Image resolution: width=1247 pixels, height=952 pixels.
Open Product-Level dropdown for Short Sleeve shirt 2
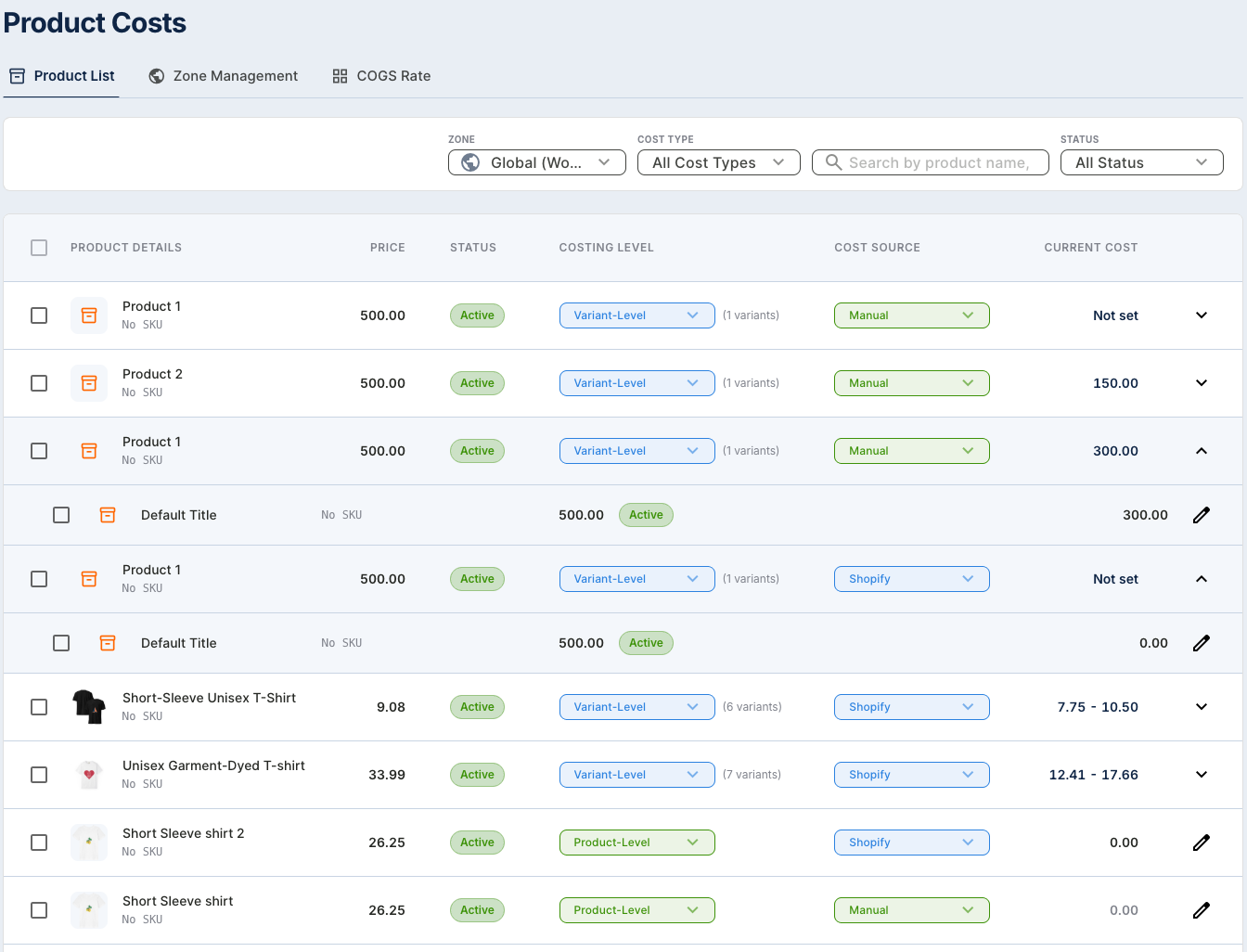coord(637,843)
